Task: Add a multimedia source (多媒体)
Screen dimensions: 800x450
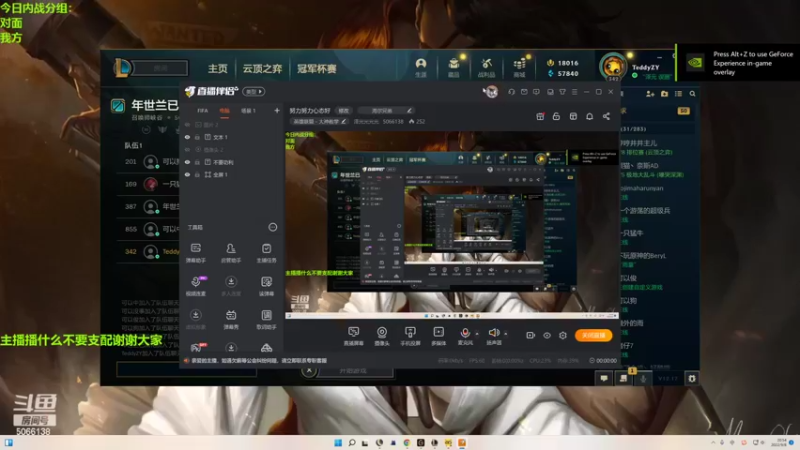Action: [x=438, y=336]
